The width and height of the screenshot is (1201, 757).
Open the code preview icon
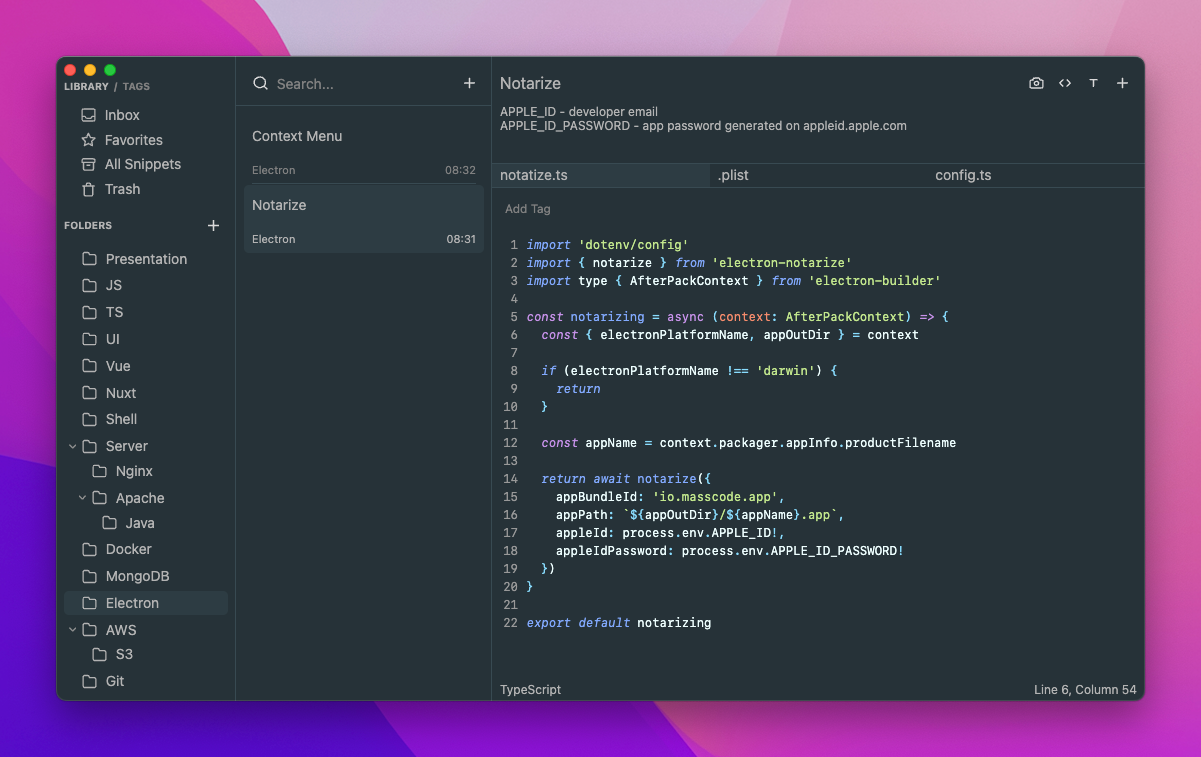point(1065,84)
